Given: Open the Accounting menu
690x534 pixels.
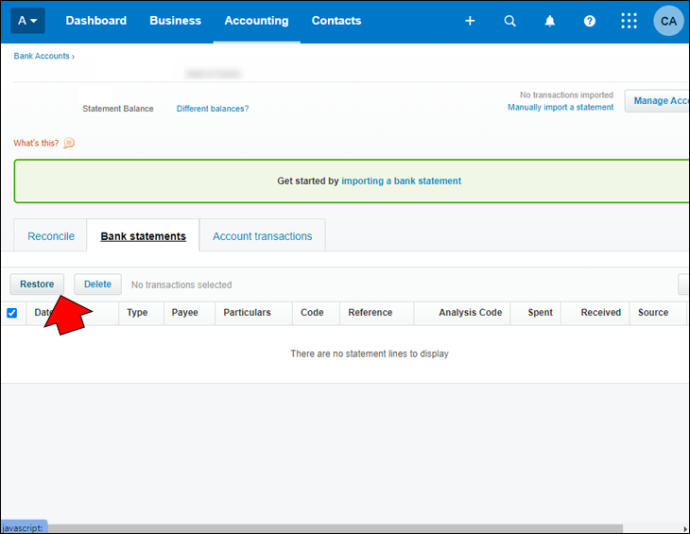Looking at the screenshot, I should pos(257,21).
